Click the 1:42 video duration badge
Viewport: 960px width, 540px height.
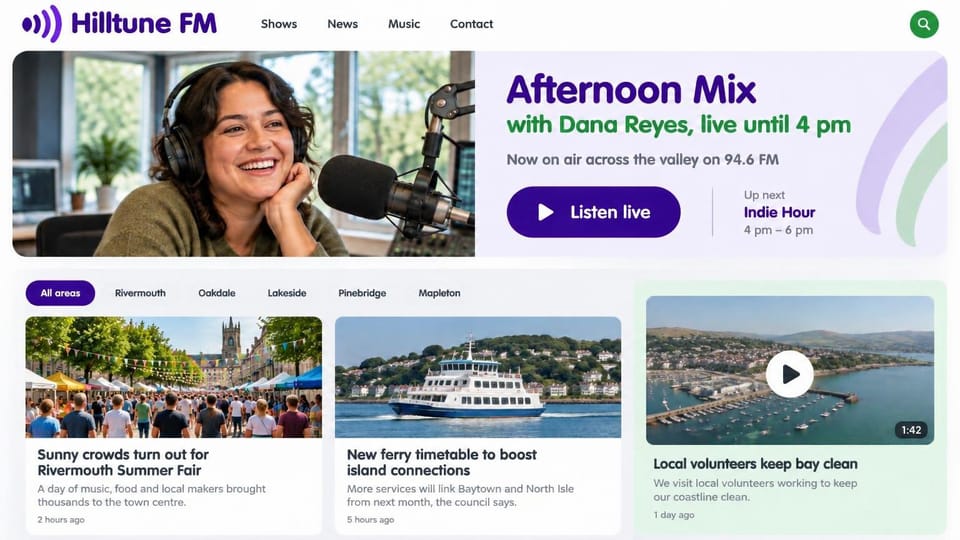[x=911, y=430]
